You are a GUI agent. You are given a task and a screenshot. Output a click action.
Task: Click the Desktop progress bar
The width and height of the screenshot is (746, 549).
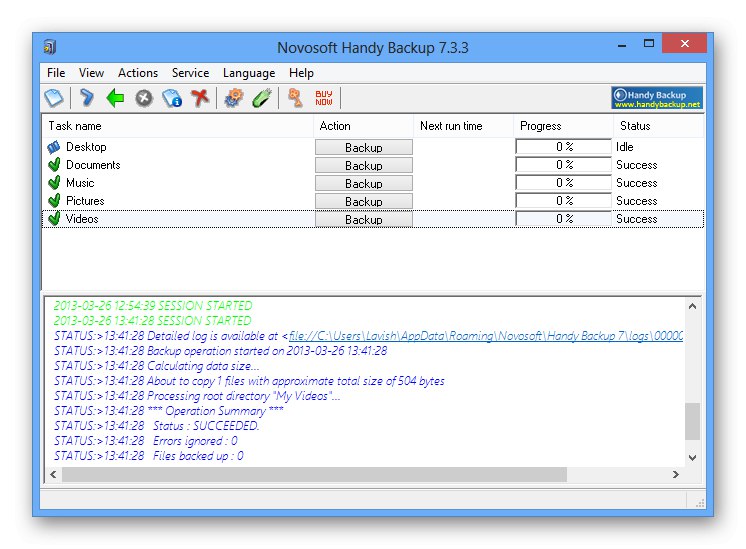click(564, 147)
